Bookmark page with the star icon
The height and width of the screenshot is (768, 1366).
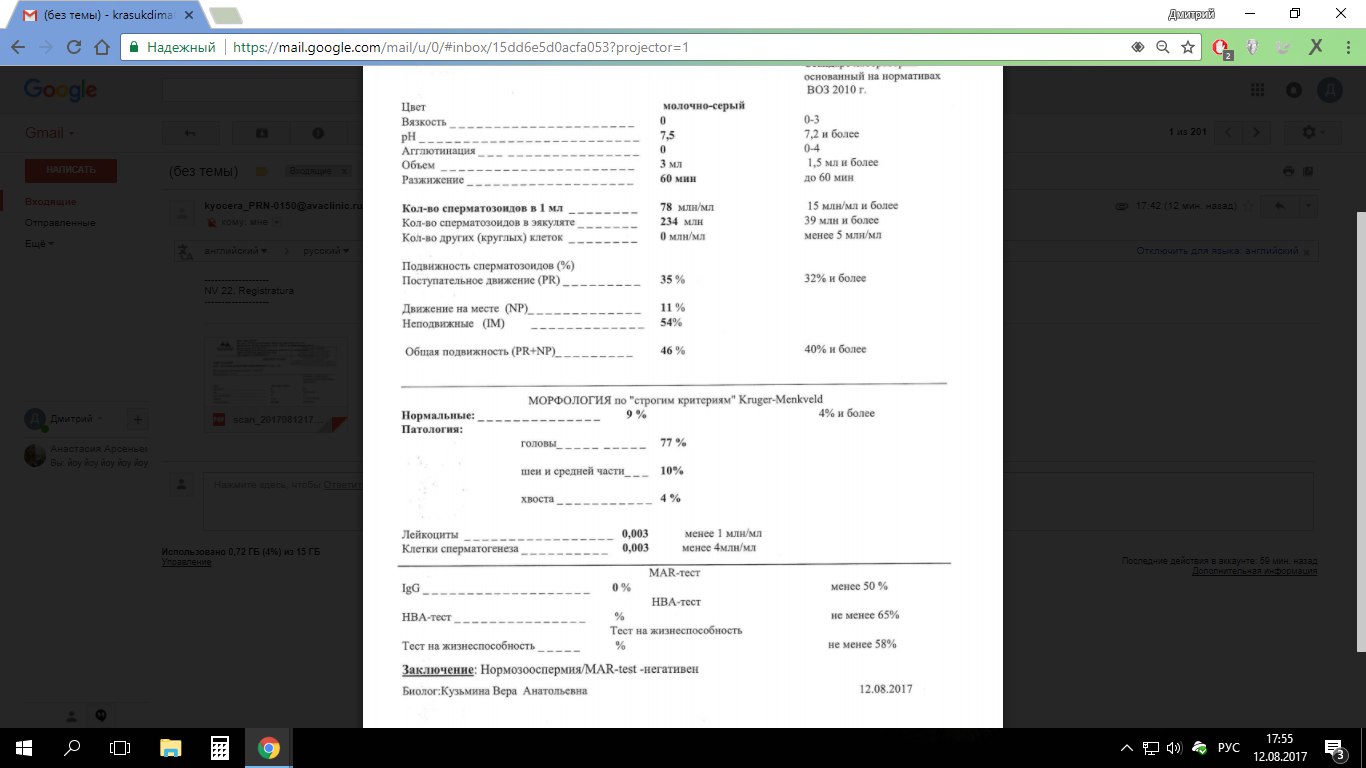1188,47
